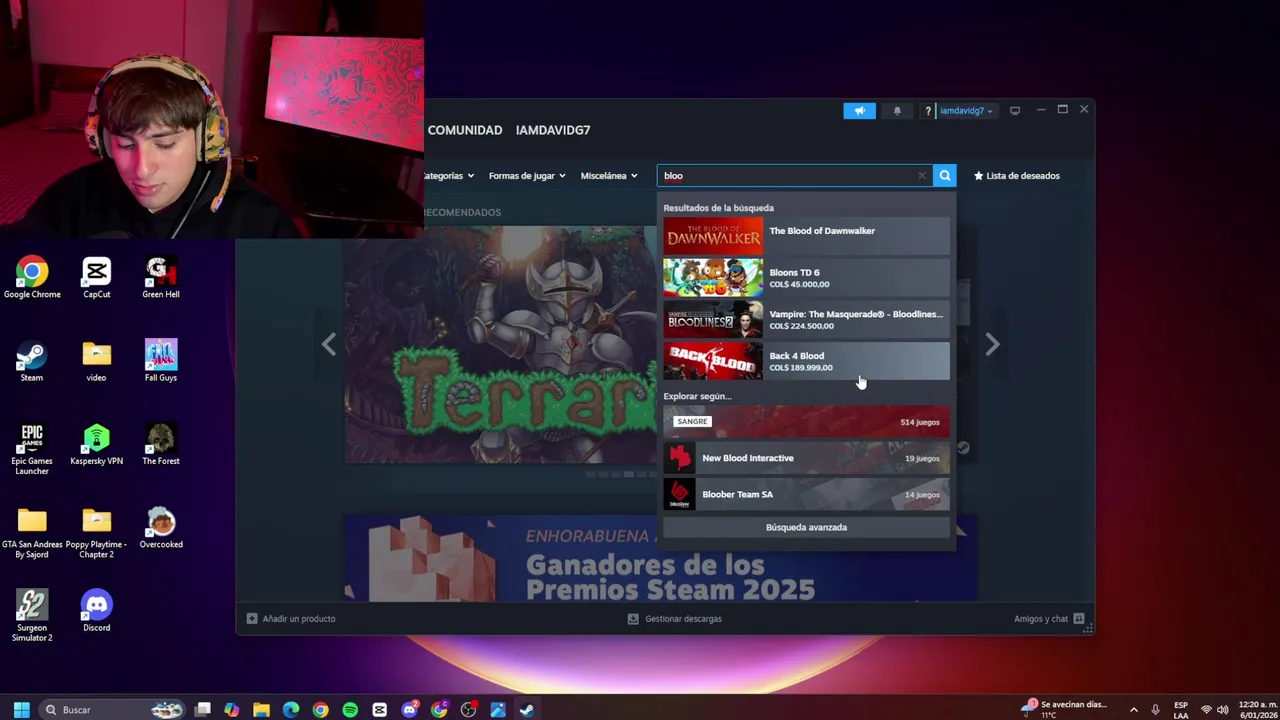
Task: Go to next featured carousel item
Action: (x=992, y=345)
